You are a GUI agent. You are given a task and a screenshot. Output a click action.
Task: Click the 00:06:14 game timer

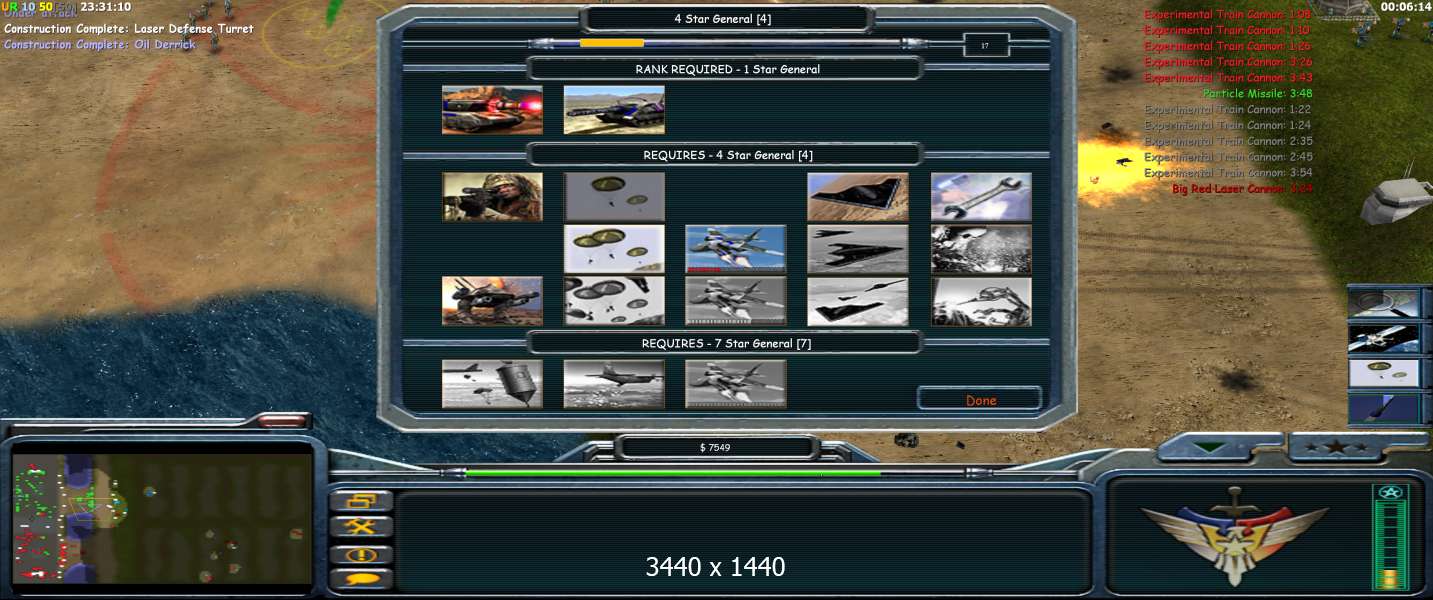point(1404,7)
